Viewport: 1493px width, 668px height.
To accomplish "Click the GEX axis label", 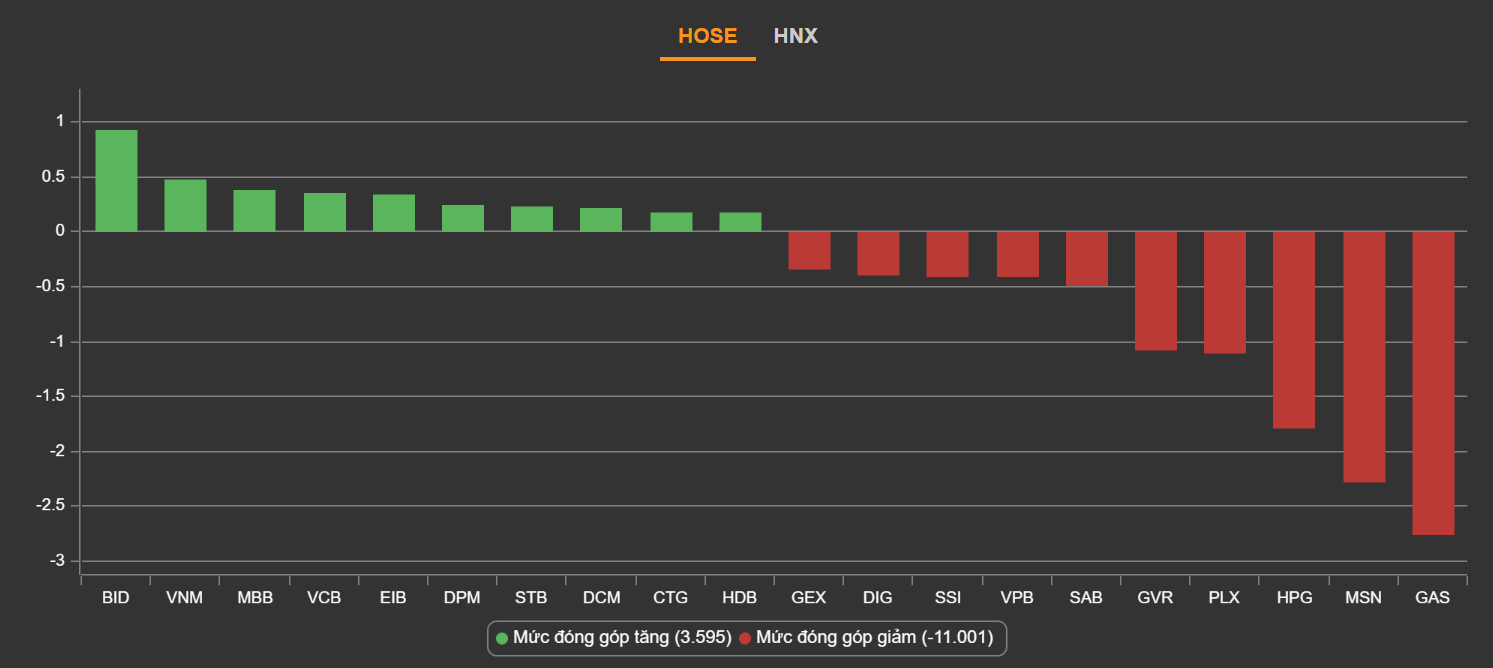I will [x=808, y=598].
